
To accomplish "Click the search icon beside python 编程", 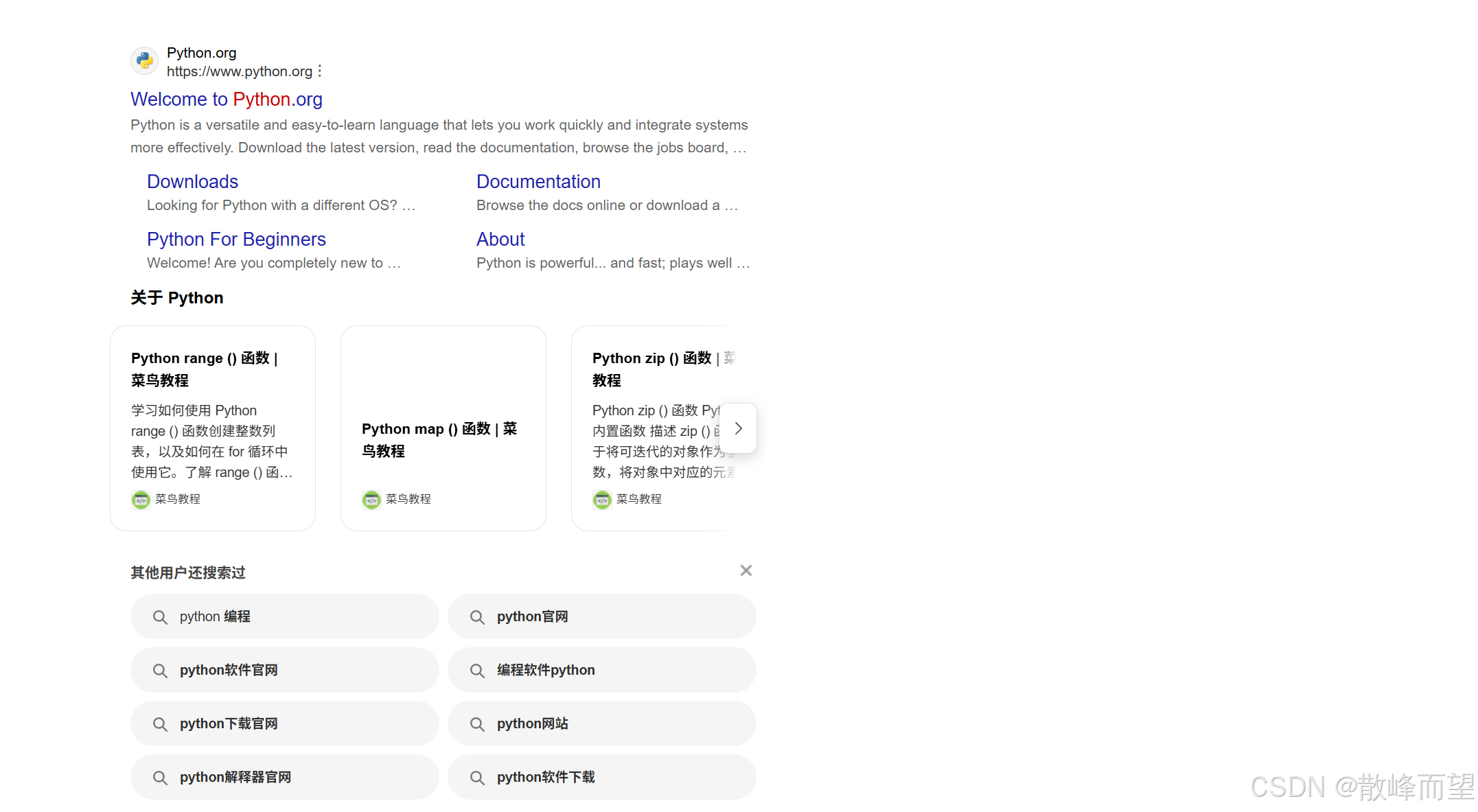I will [160, 617].
